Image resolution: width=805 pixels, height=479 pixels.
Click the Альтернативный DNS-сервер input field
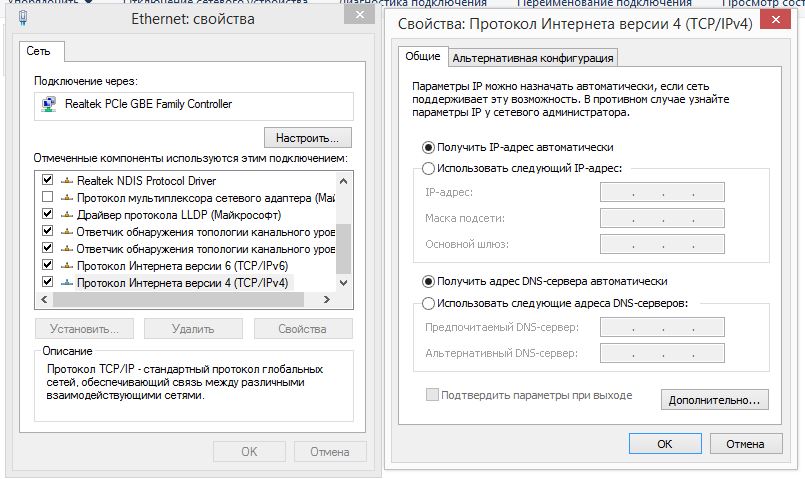click(x=662, y=353)
